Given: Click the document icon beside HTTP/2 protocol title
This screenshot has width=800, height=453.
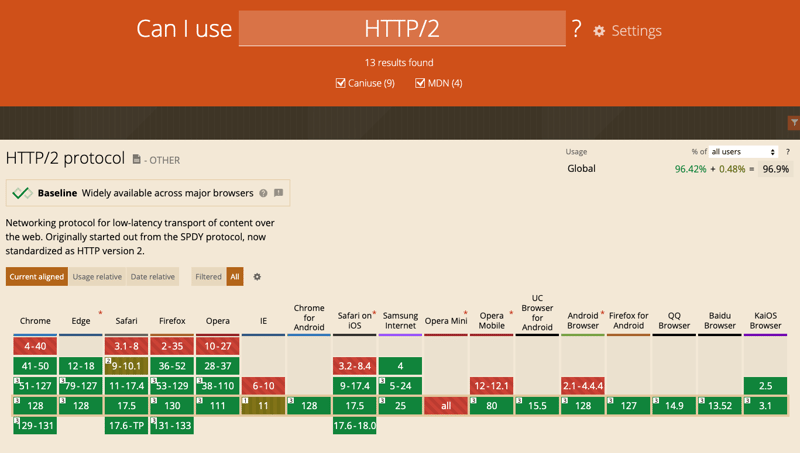Looking at the screenshot, I should (136, 159).
